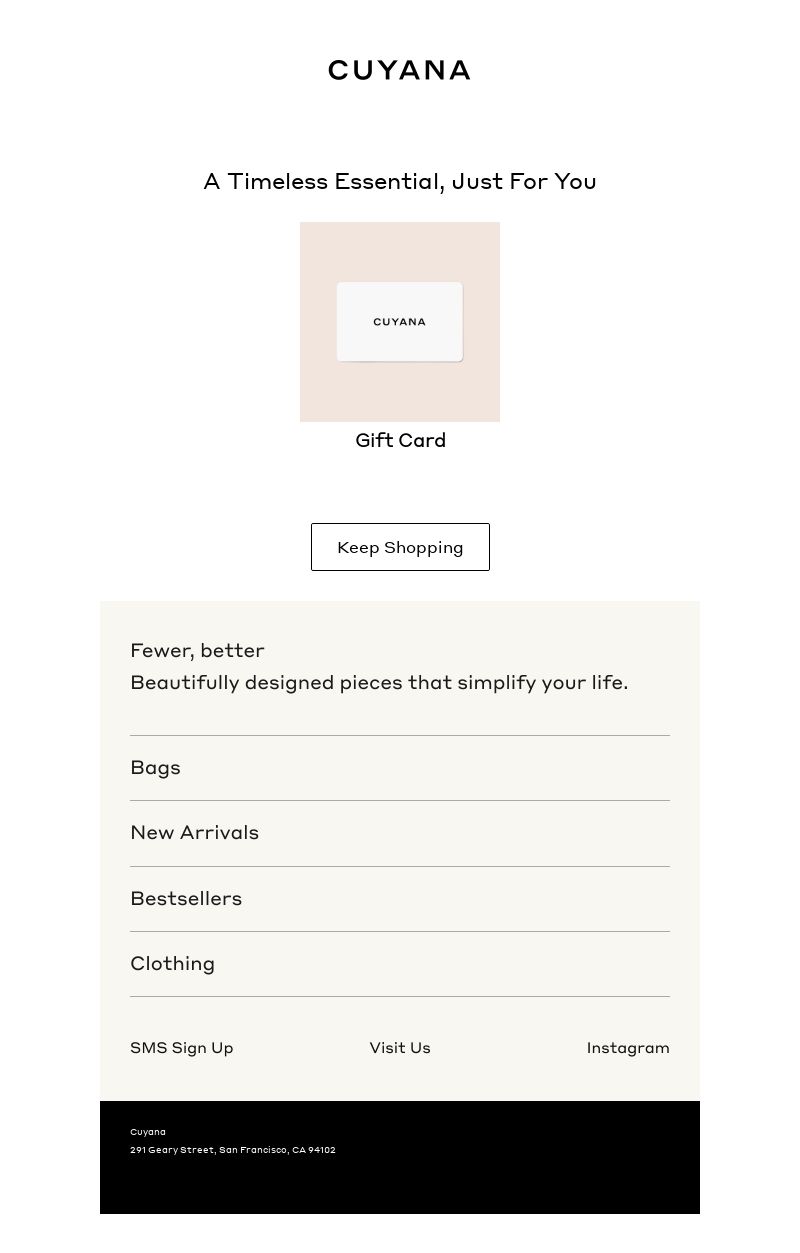Click the CUYANA logo at the top
The height and width of the screenshot is (1253, 800).
399,70
